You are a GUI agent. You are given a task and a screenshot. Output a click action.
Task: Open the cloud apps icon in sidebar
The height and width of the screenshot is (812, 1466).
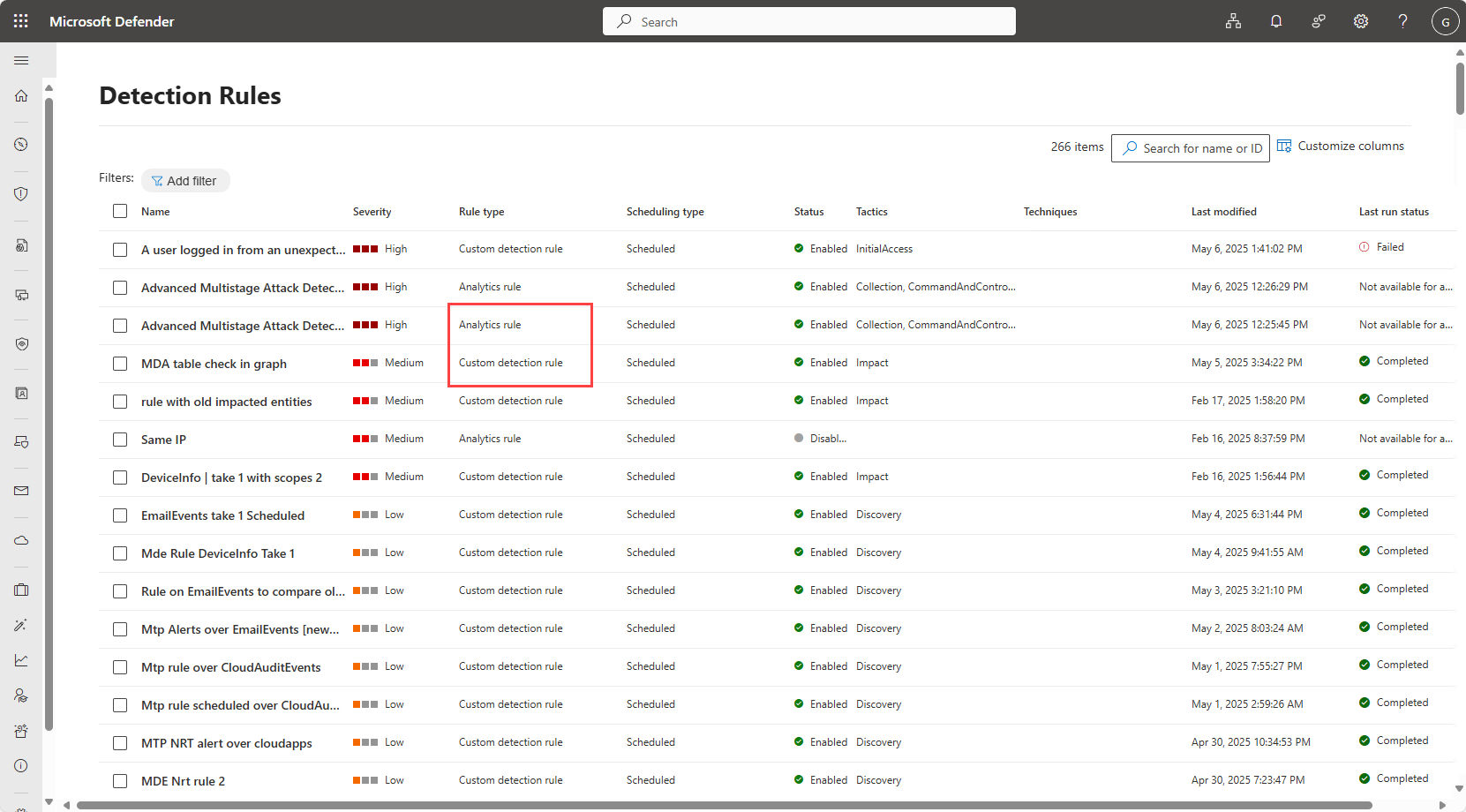tap(21, 540)
